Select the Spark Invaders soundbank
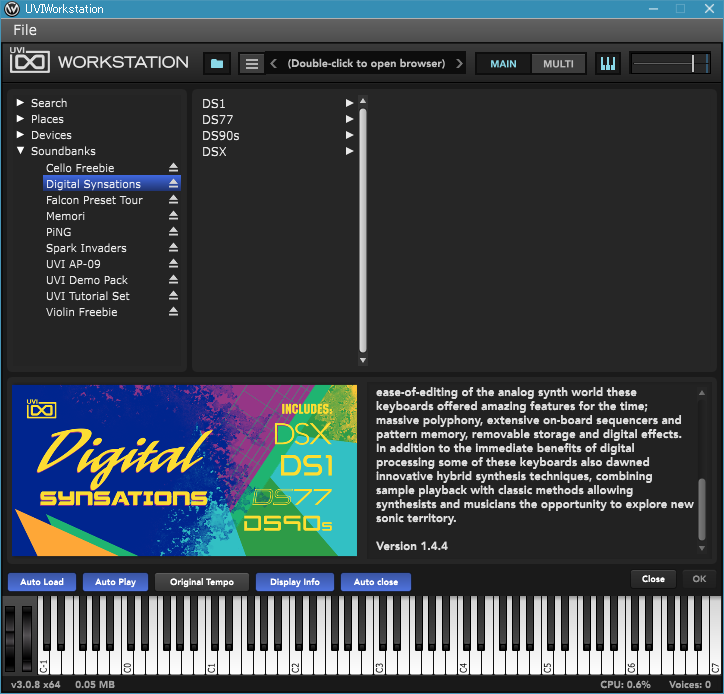Screen dimensions: 724x694 [x=86, y=248]
